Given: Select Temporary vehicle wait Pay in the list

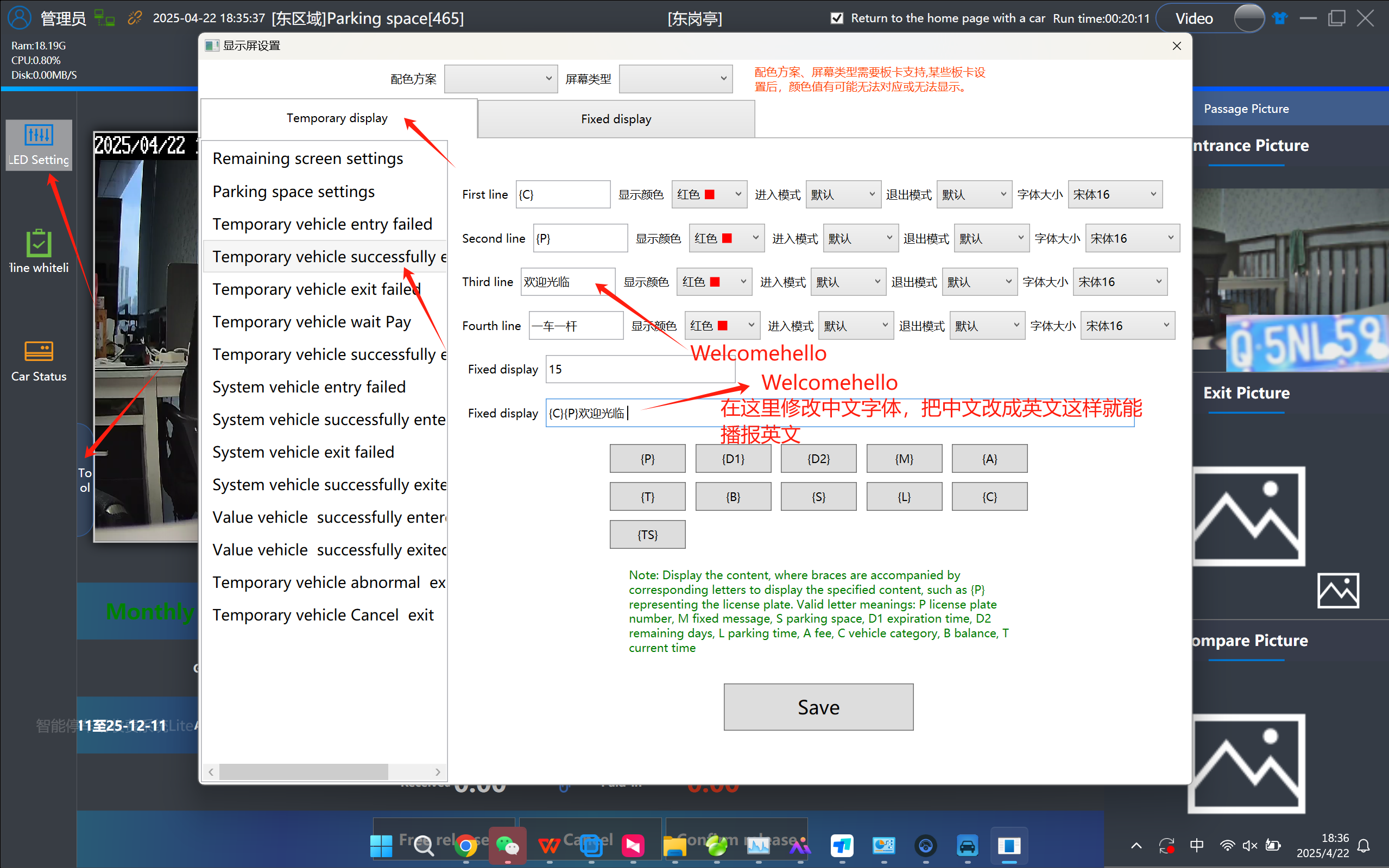Looking at the screenshot, I should click(x=324, y=321).
